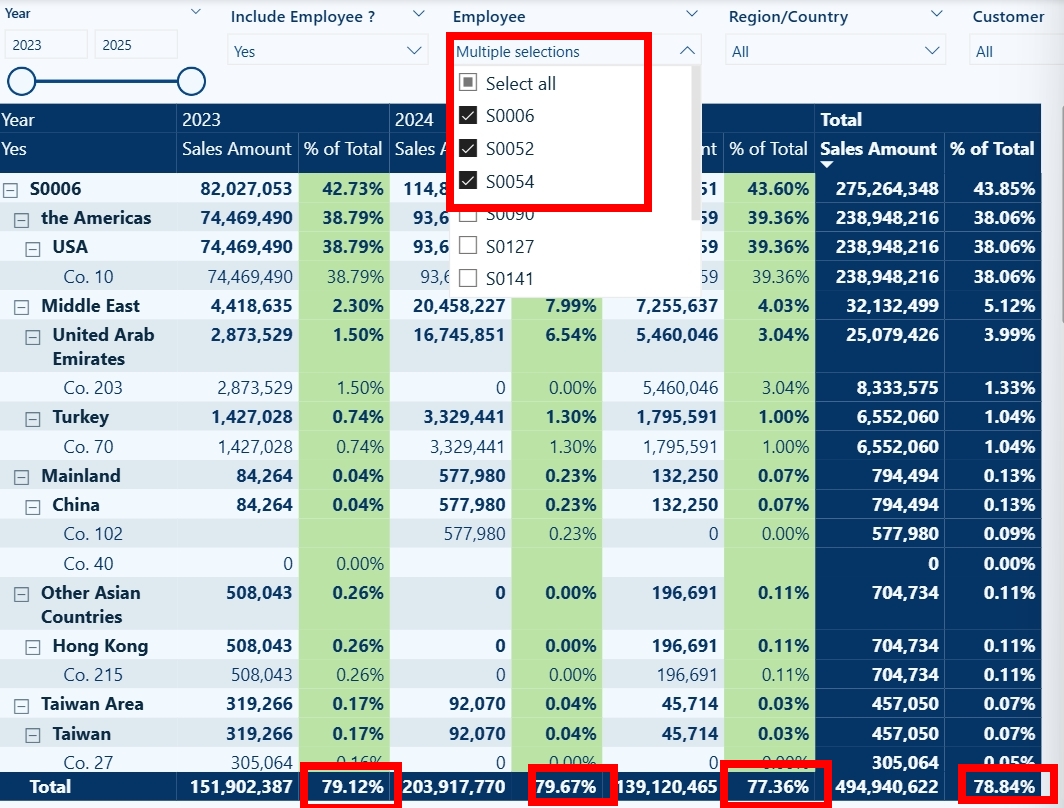Uncheck the S0006 employee checkbox

[x=468, y=115]
